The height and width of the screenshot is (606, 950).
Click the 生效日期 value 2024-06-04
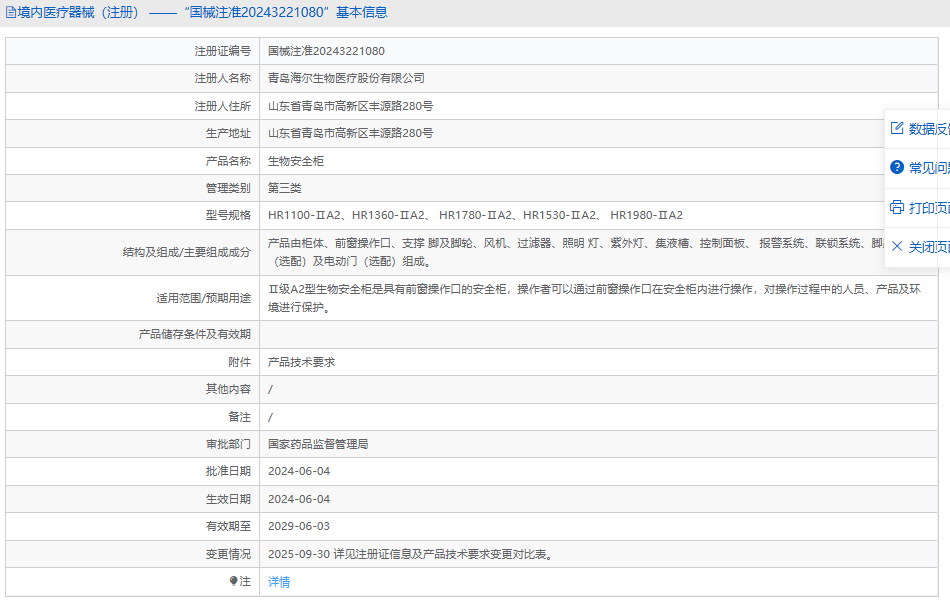[299, 499]
